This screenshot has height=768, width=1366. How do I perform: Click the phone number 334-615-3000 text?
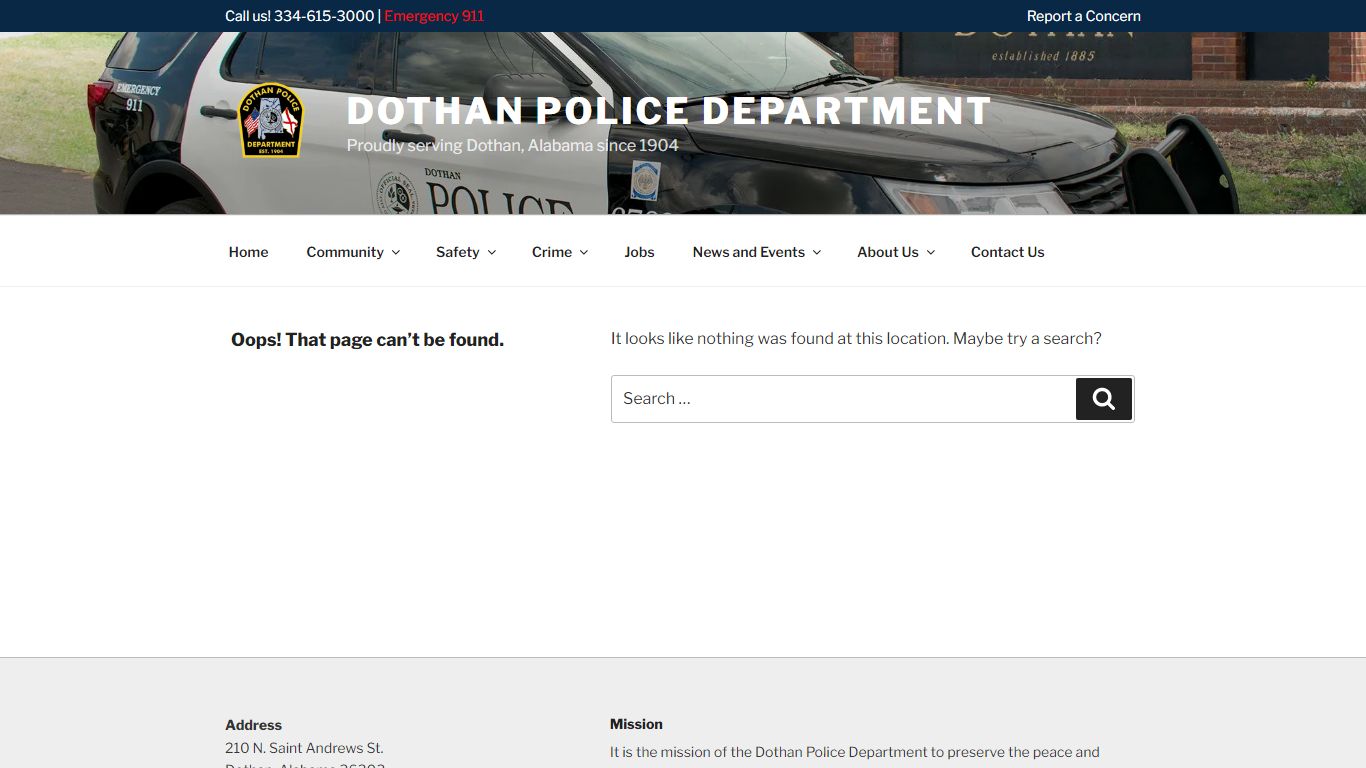tap(324, 16)
